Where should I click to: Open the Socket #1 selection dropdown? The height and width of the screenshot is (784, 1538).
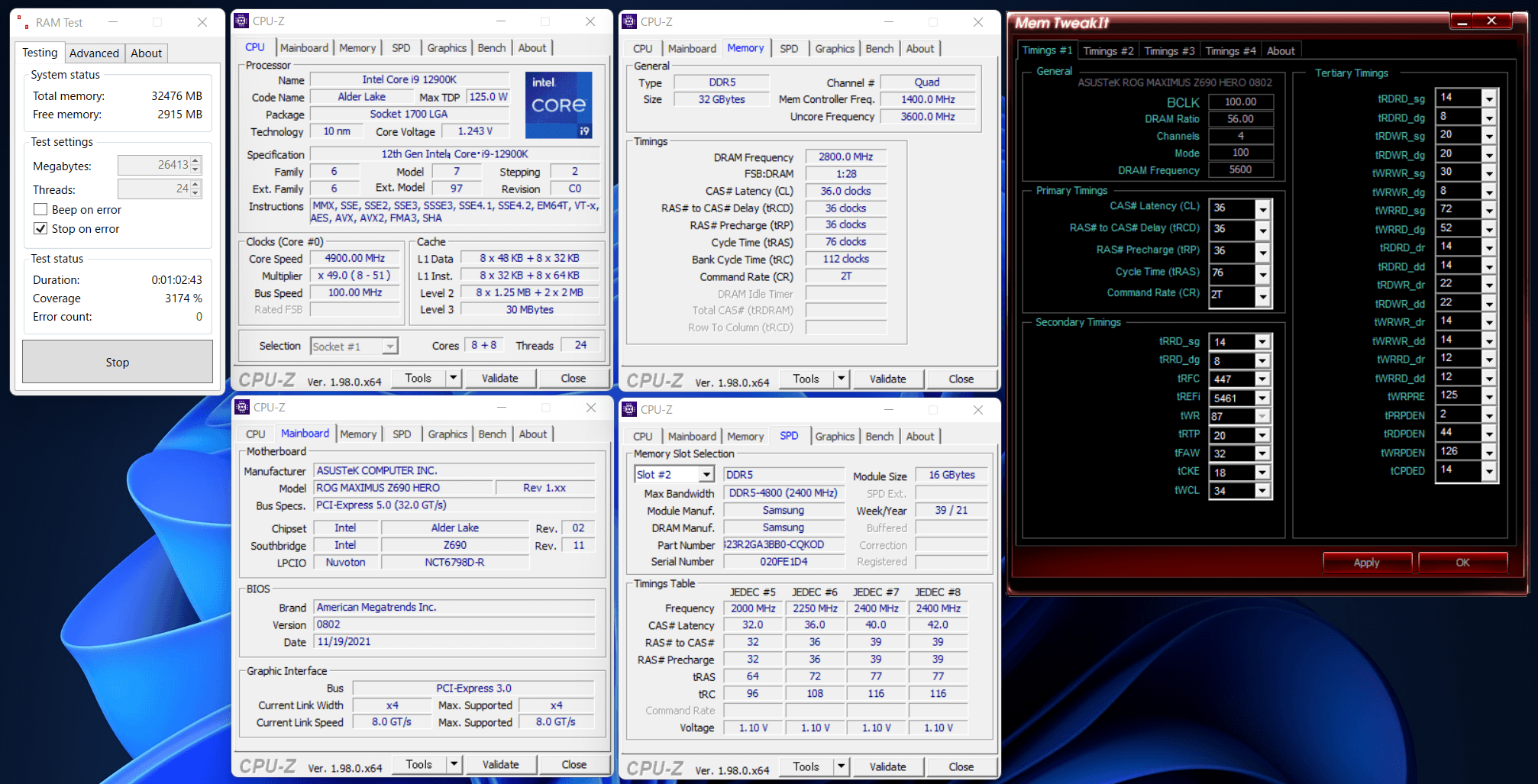pos(389,347)
